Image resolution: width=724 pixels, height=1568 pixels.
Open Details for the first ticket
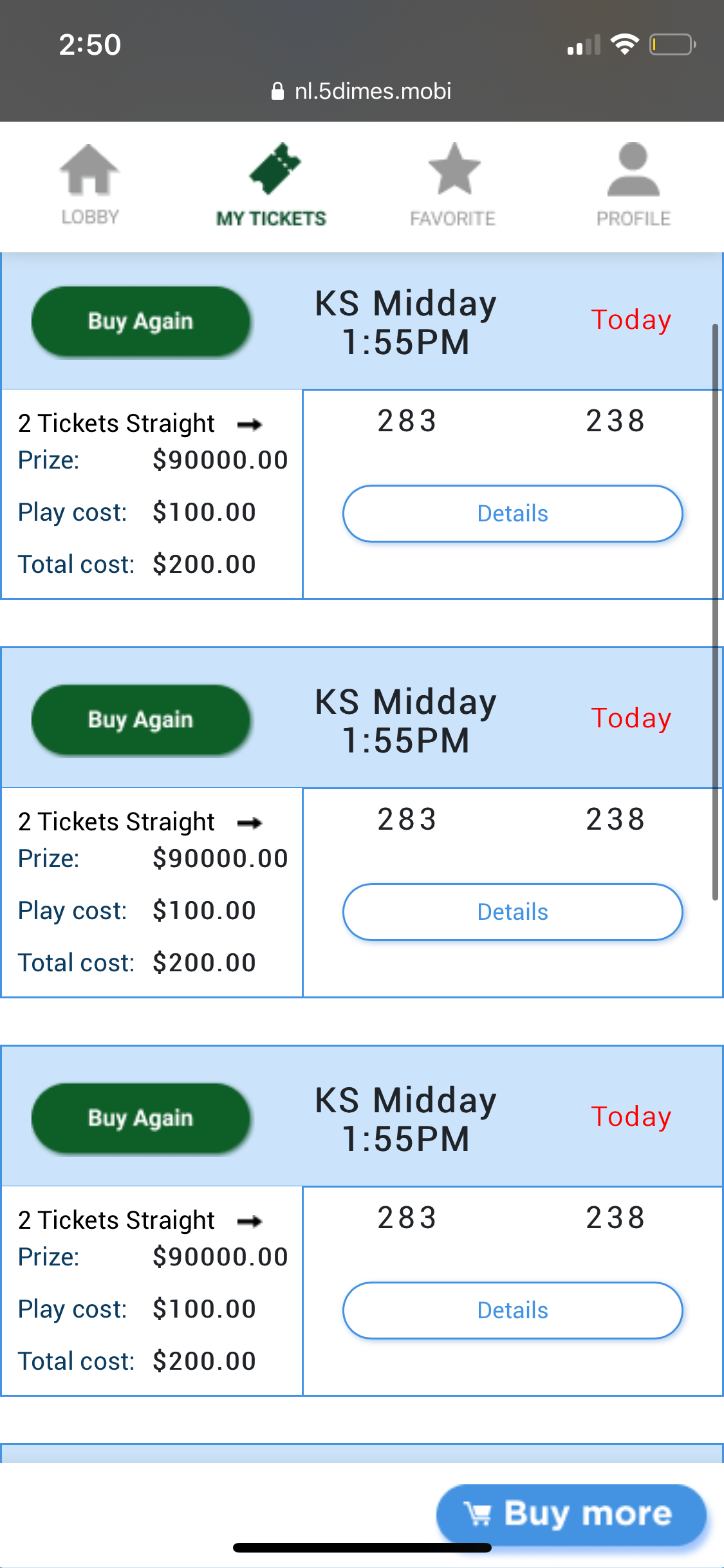[512, 514]
